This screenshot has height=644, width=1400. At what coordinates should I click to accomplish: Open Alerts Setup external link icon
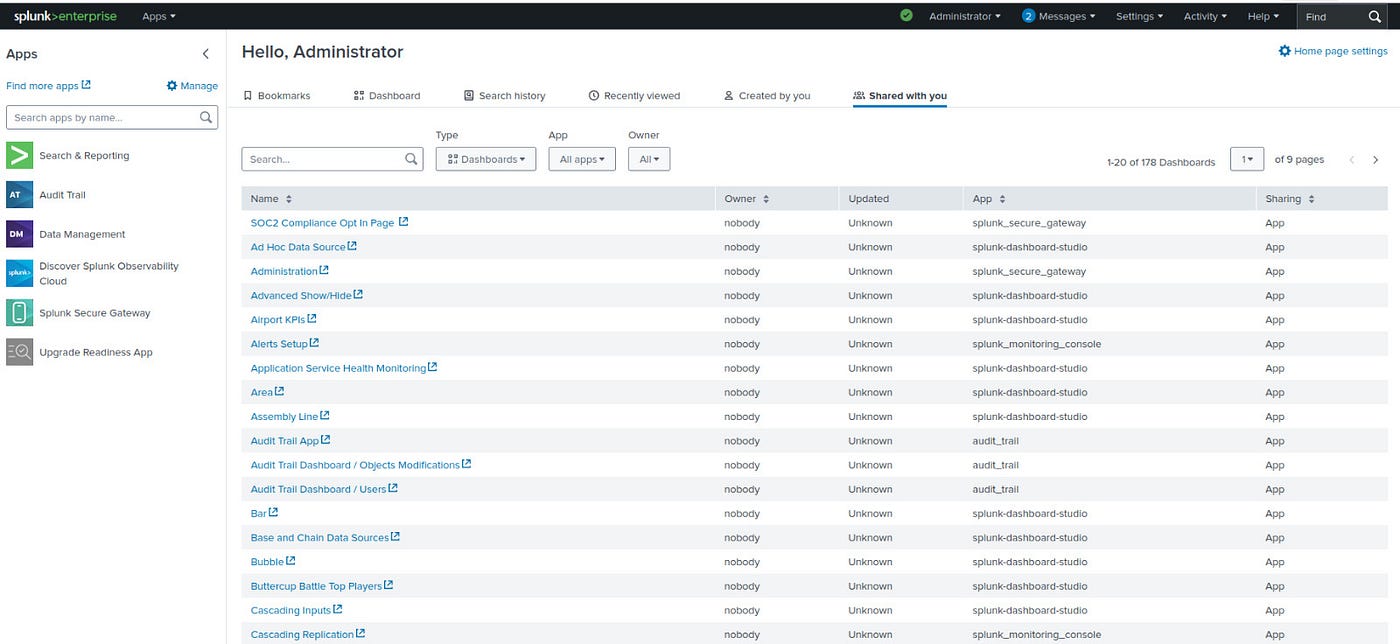click(x=314, y=343)
